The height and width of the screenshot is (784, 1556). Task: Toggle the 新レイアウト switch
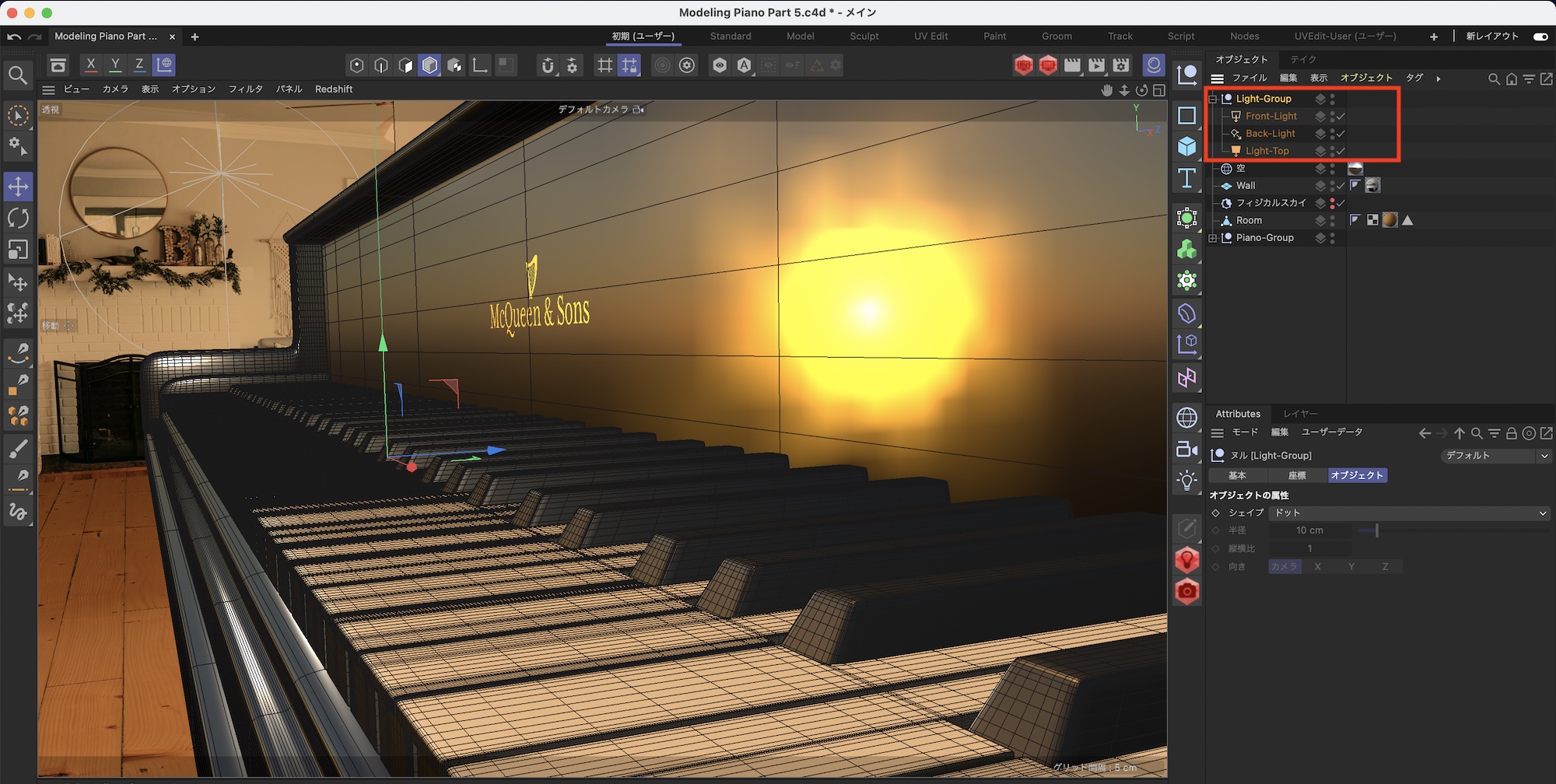pos(1540,37)
